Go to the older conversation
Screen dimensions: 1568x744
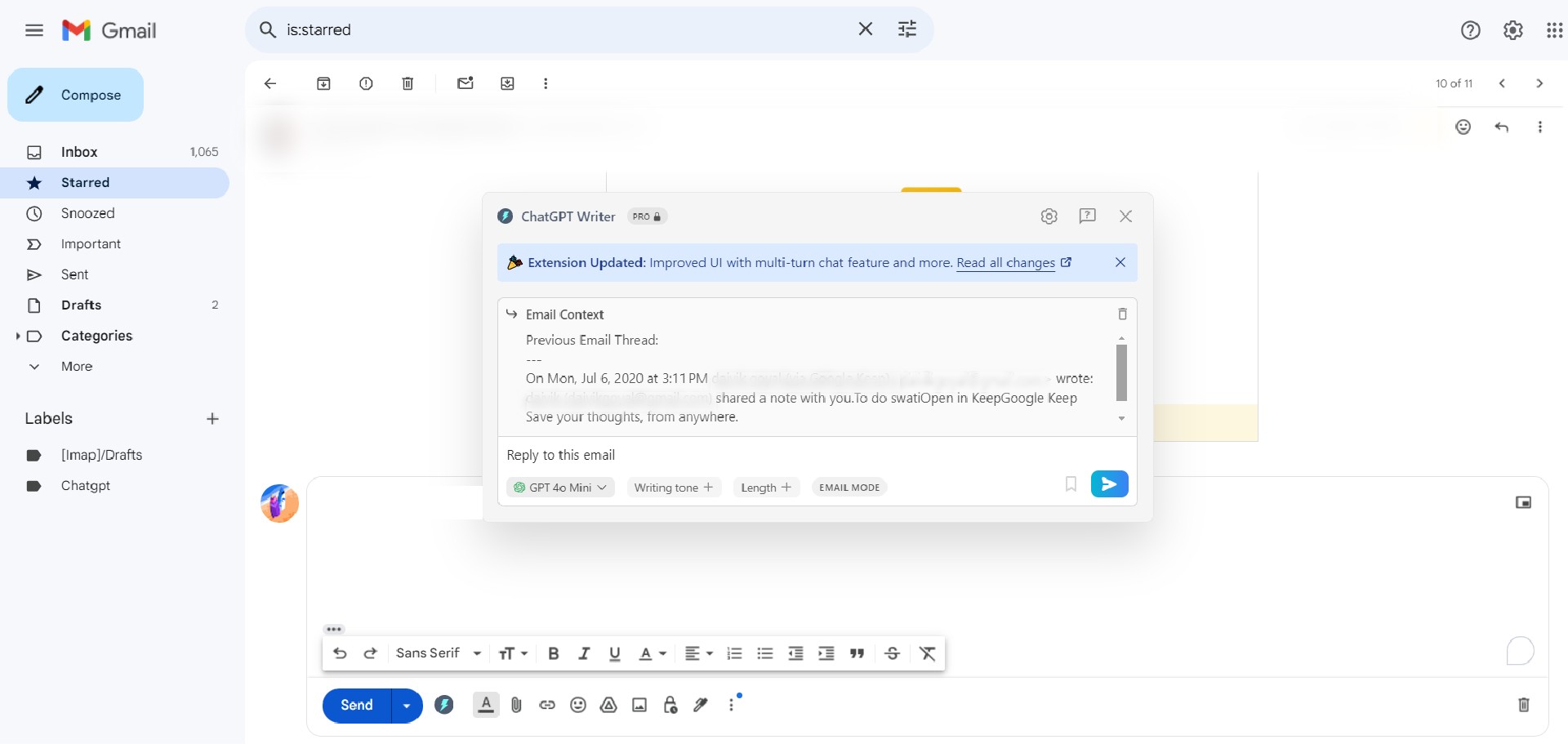[1539, 83]
